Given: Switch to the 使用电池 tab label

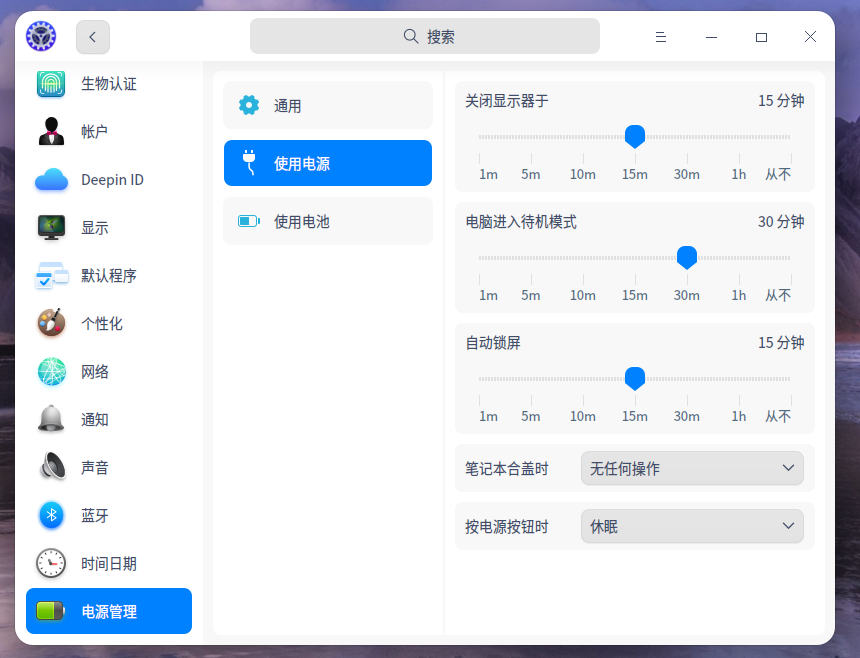Looking at the screenshot, I should pyautogui.click(x=302, y=222).
